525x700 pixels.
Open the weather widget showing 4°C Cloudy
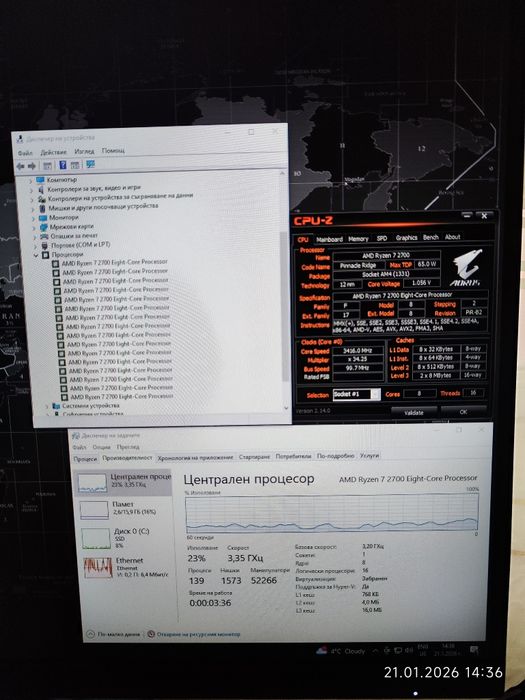coord(341,651)
